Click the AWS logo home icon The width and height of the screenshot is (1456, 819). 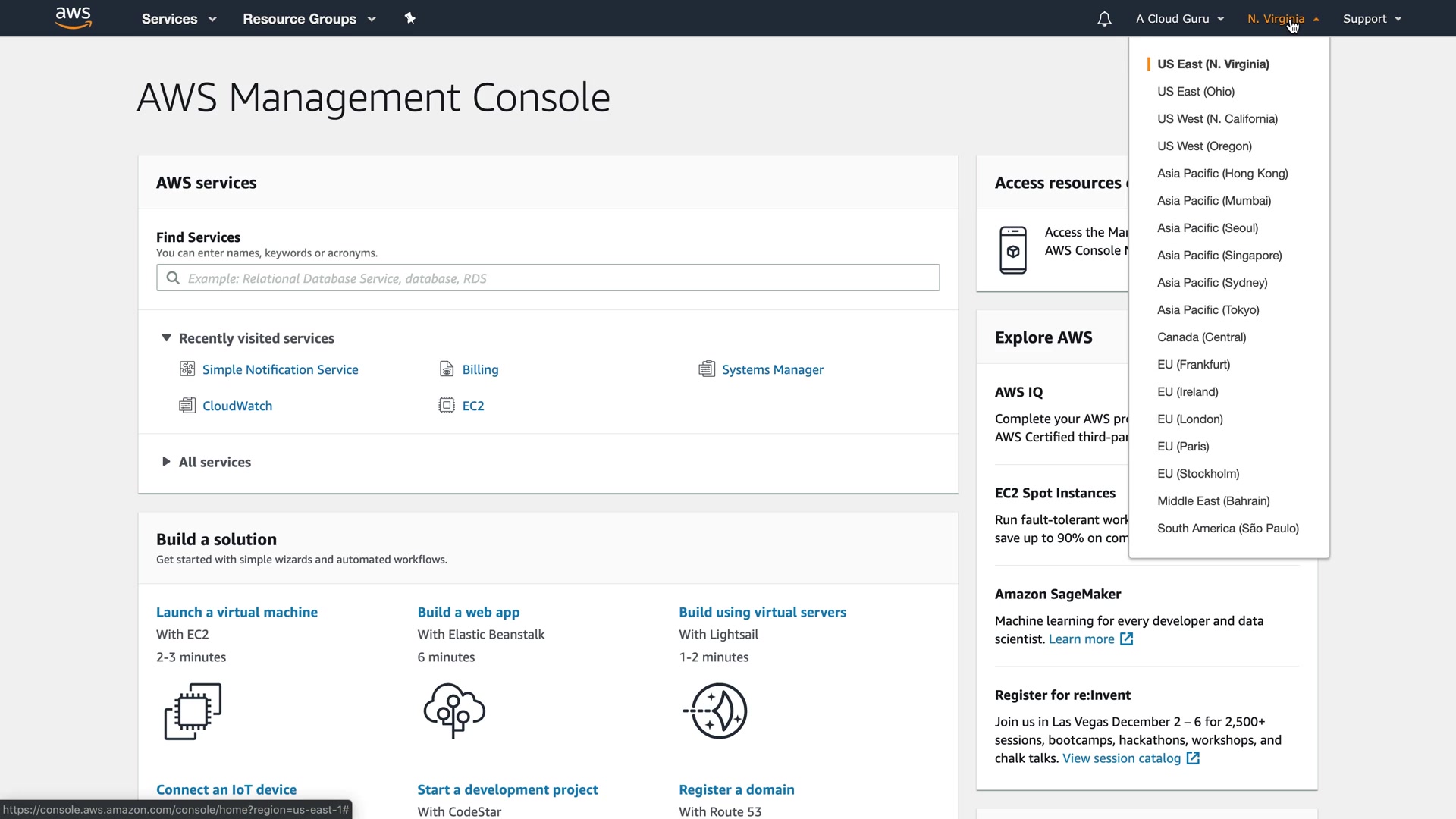coord(74,18)
